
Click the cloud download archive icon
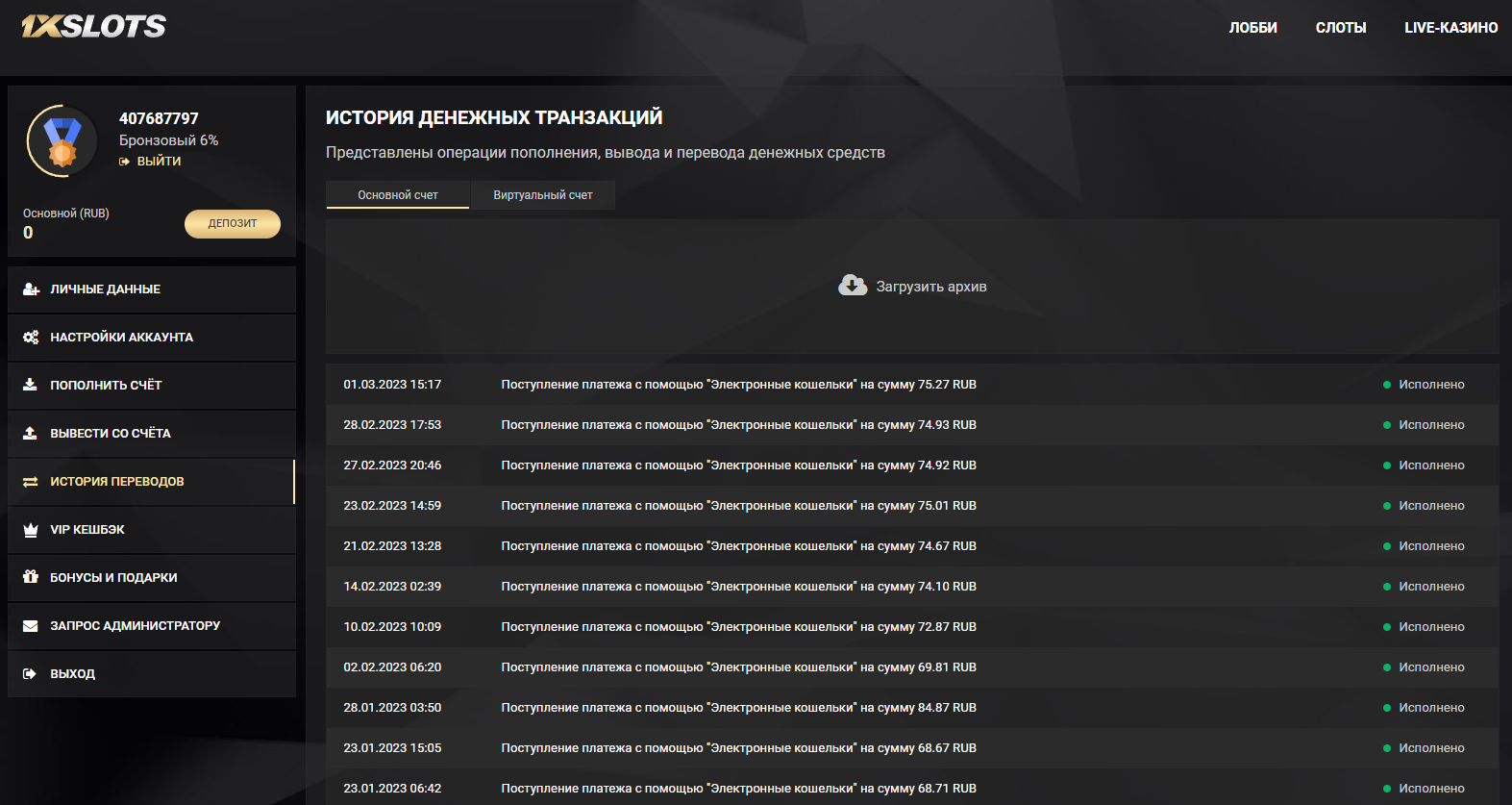coord(853,286)
